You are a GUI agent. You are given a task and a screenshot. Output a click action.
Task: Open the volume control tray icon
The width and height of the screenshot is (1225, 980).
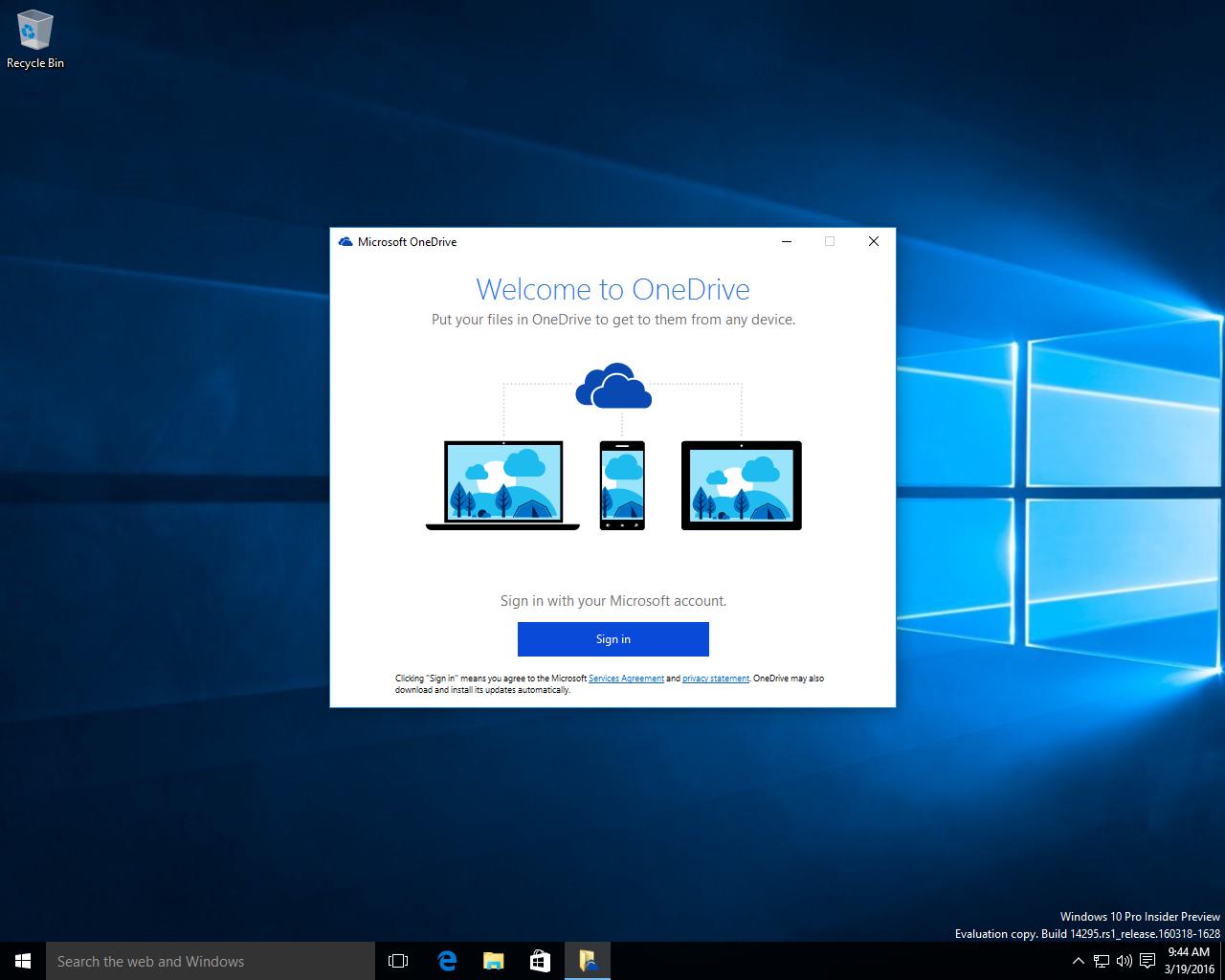click(1125, 961)
